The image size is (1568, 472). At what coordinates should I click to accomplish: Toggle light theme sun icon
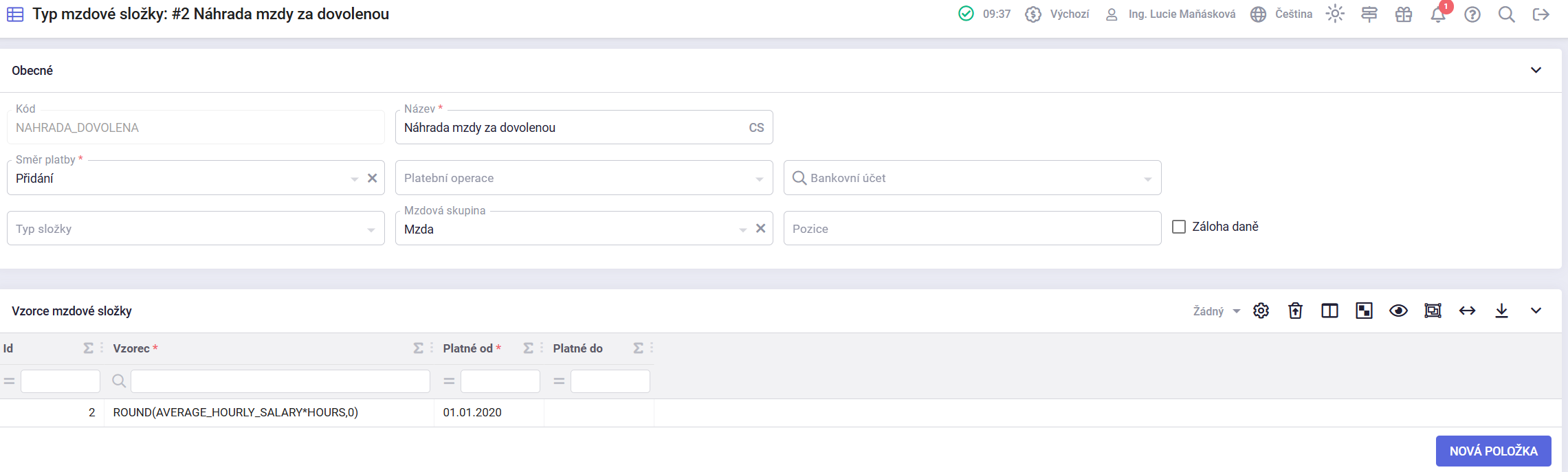1334,14
